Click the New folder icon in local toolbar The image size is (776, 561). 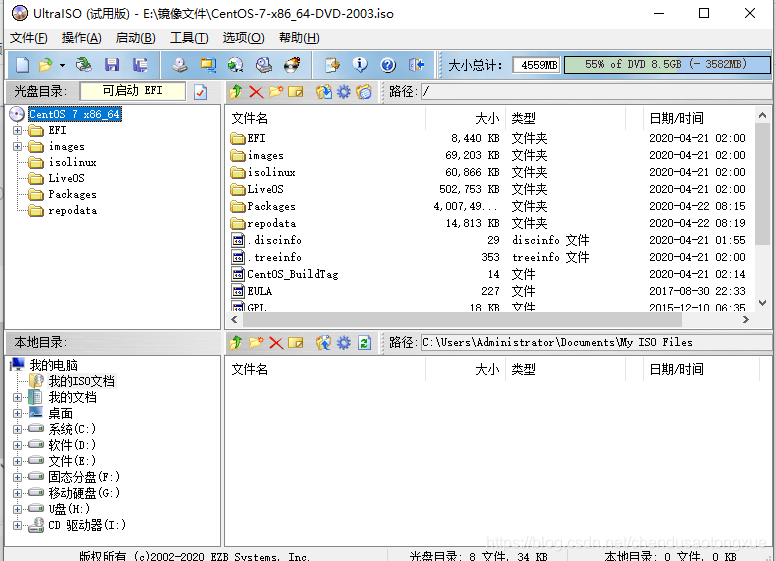point(256,343)
